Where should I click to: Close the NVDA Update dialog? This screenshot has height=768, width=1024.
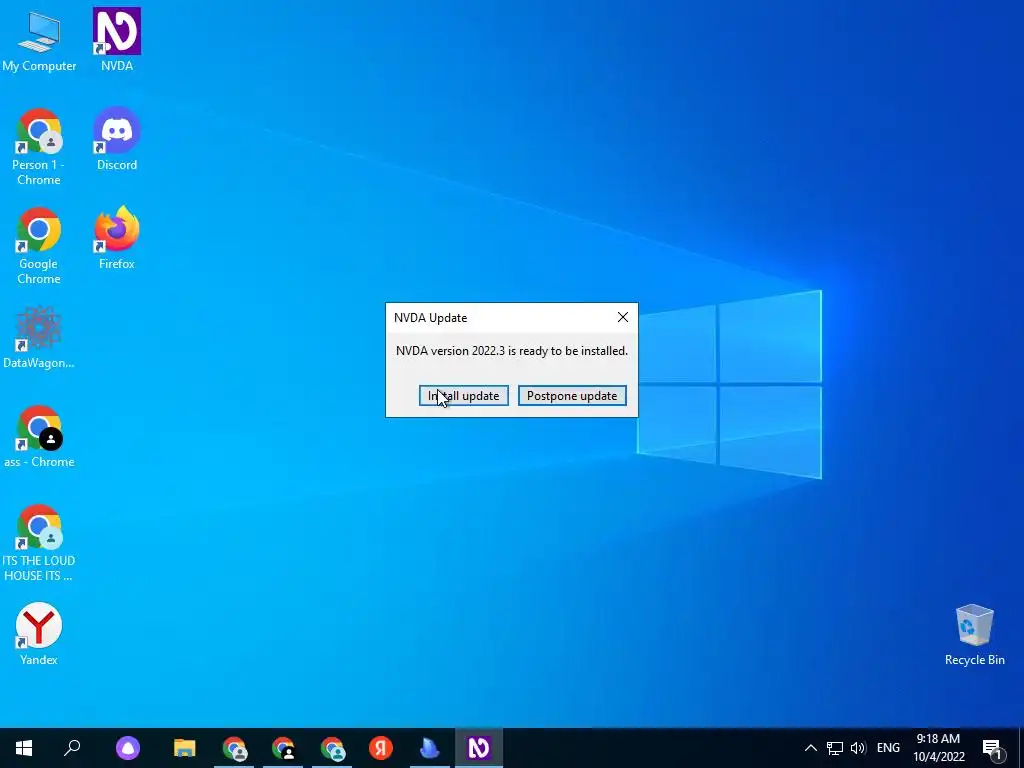pyautogui.click(x=622, y=317)
